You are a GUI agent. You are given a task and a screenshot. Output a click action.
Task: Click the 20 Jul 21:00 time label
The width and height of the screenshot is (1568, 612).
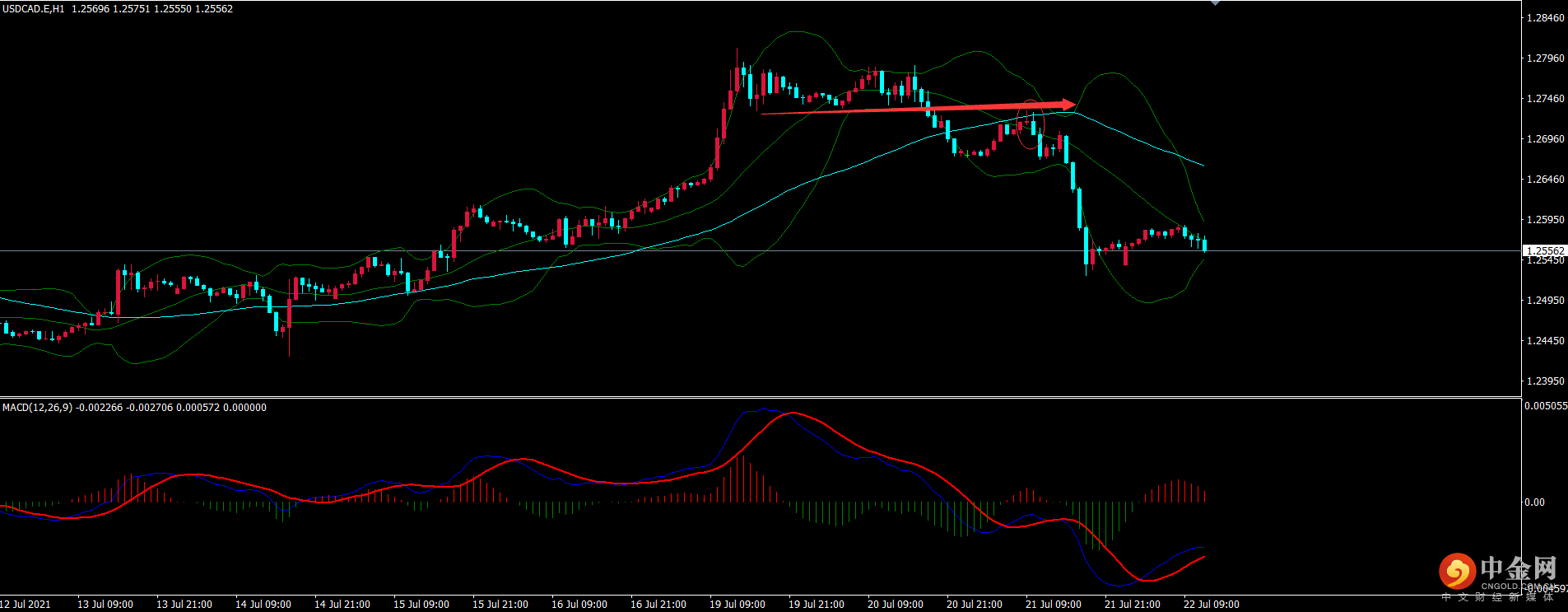click(974, 605)
